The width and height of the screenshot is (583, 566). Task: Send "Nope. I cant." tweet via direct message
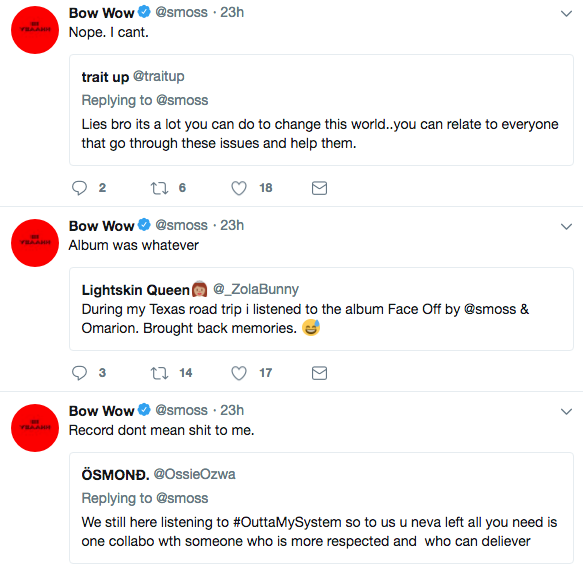319,188
